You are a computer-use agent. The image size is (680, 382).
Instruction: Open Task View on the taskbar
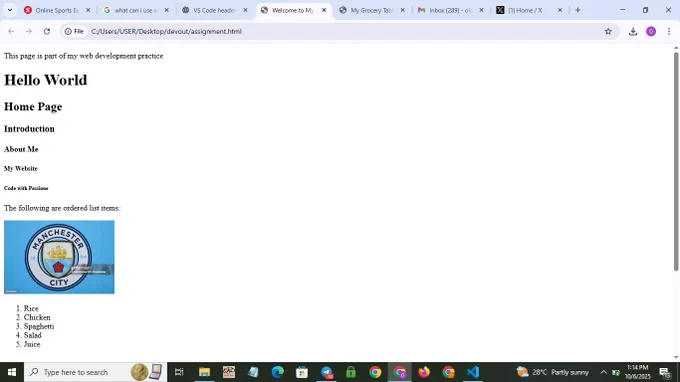179,372
